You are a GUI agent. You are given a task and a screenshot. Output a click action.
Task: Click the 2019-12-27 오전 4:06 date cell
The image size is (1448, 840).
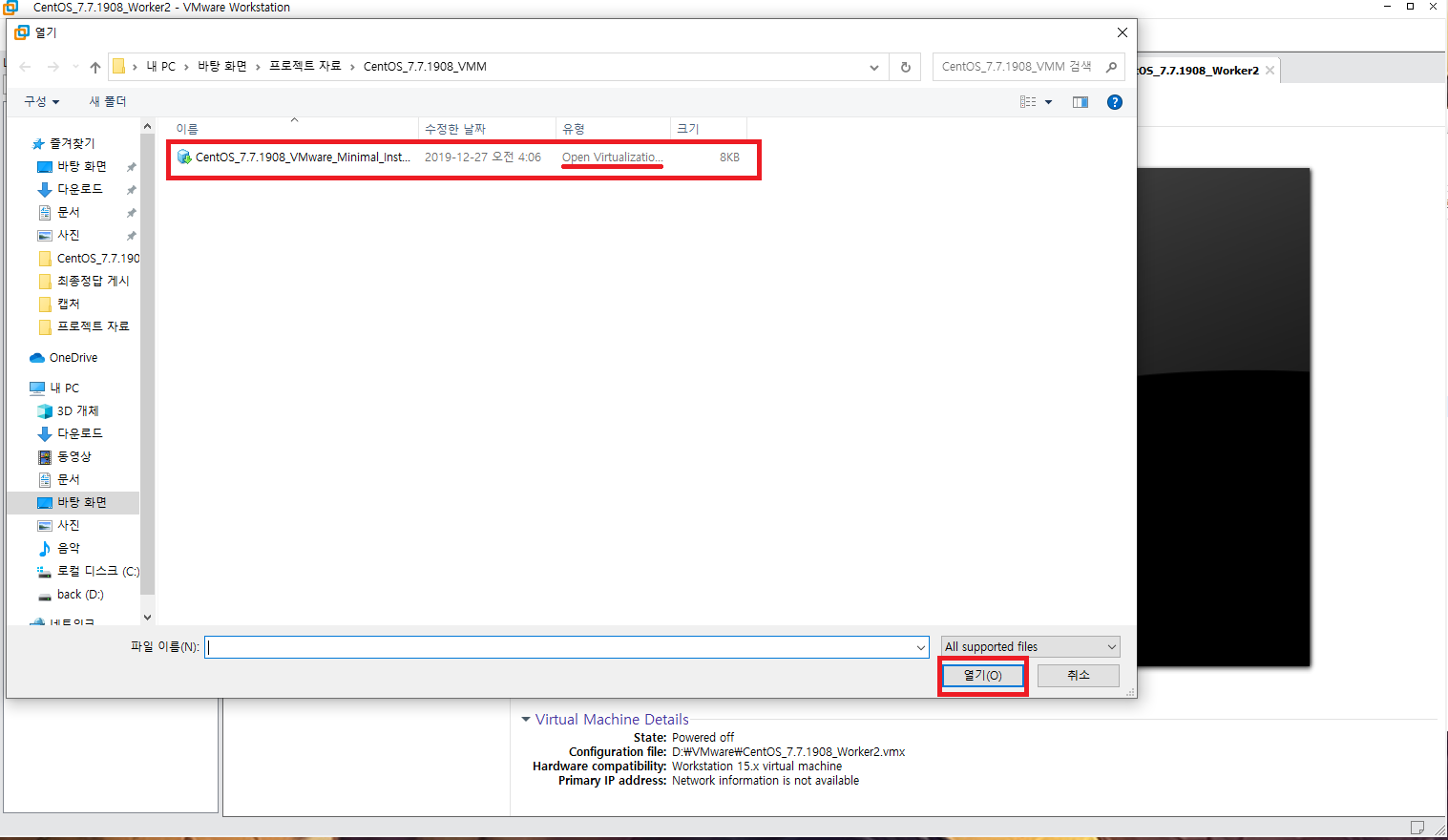coord(483,157)
